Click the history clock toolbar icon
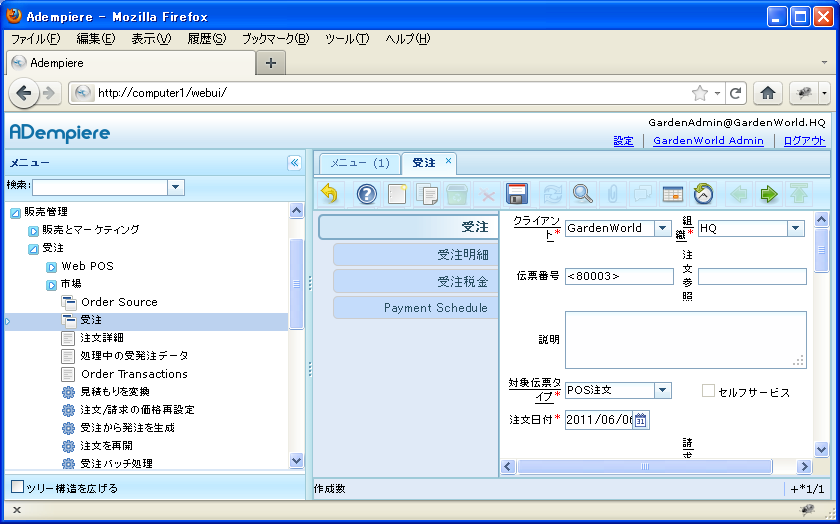840x524 pixels. pyautogui.click(x=703, y=194)
